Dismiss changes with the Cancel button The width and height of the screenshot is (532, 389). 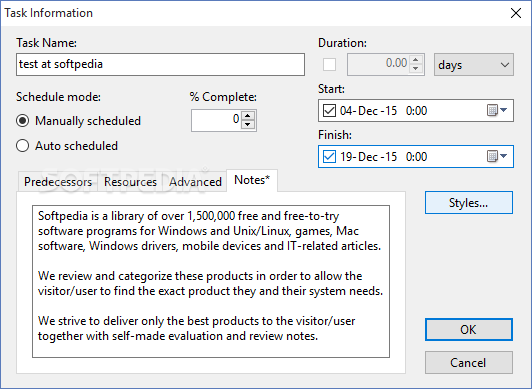469,363
